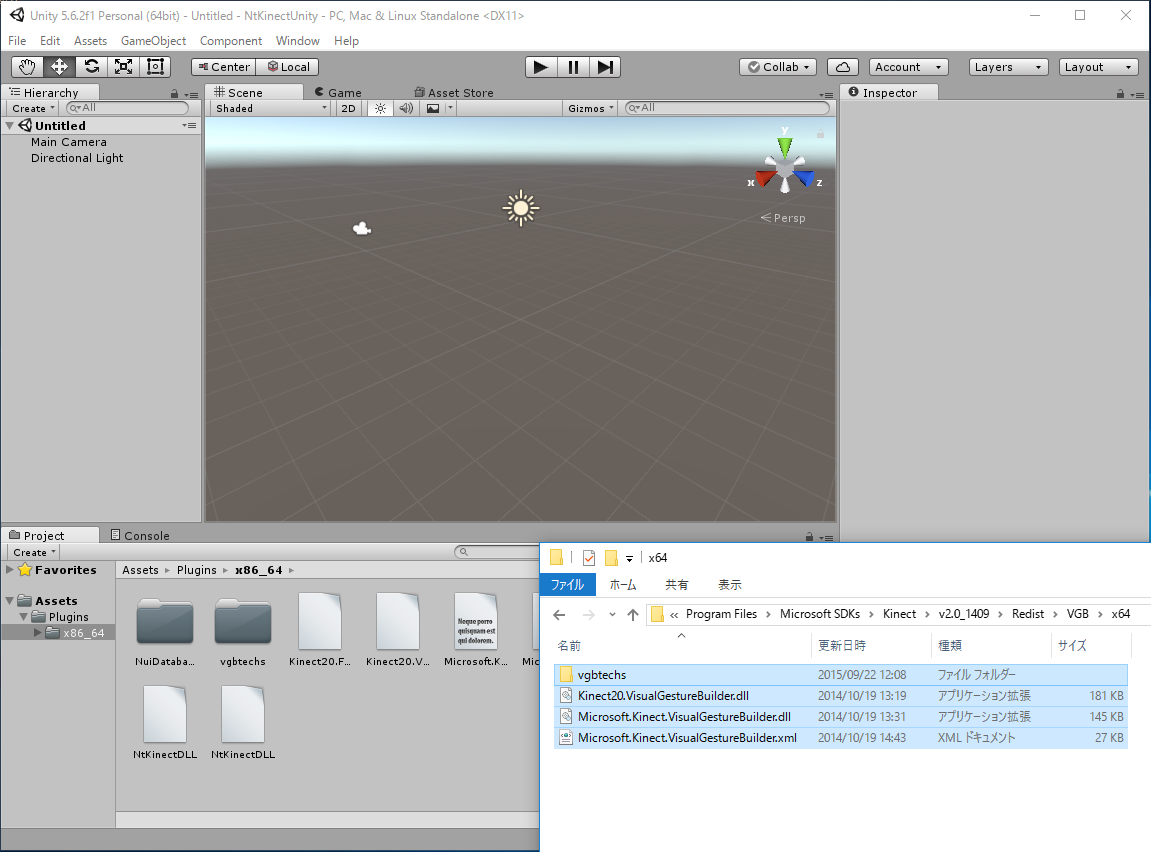This screenshot has height=852, width=1151.
Task: Open the GameObject menu
Action: 153,41
